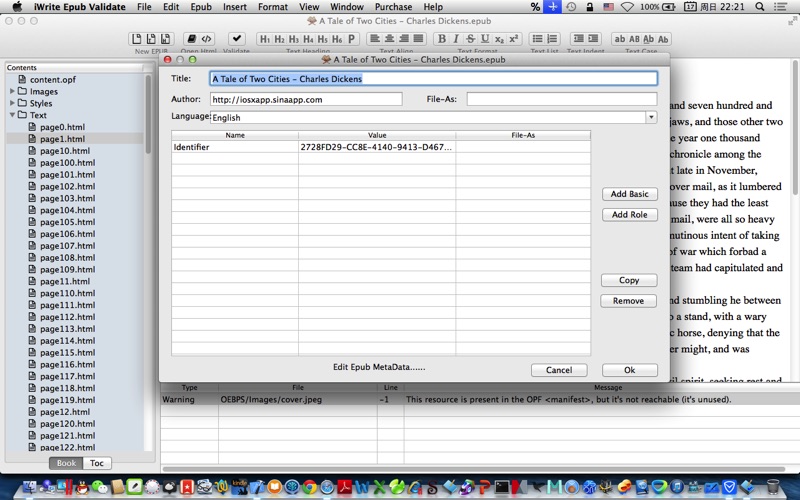Collapse the Text folder

tap(12, 115)
